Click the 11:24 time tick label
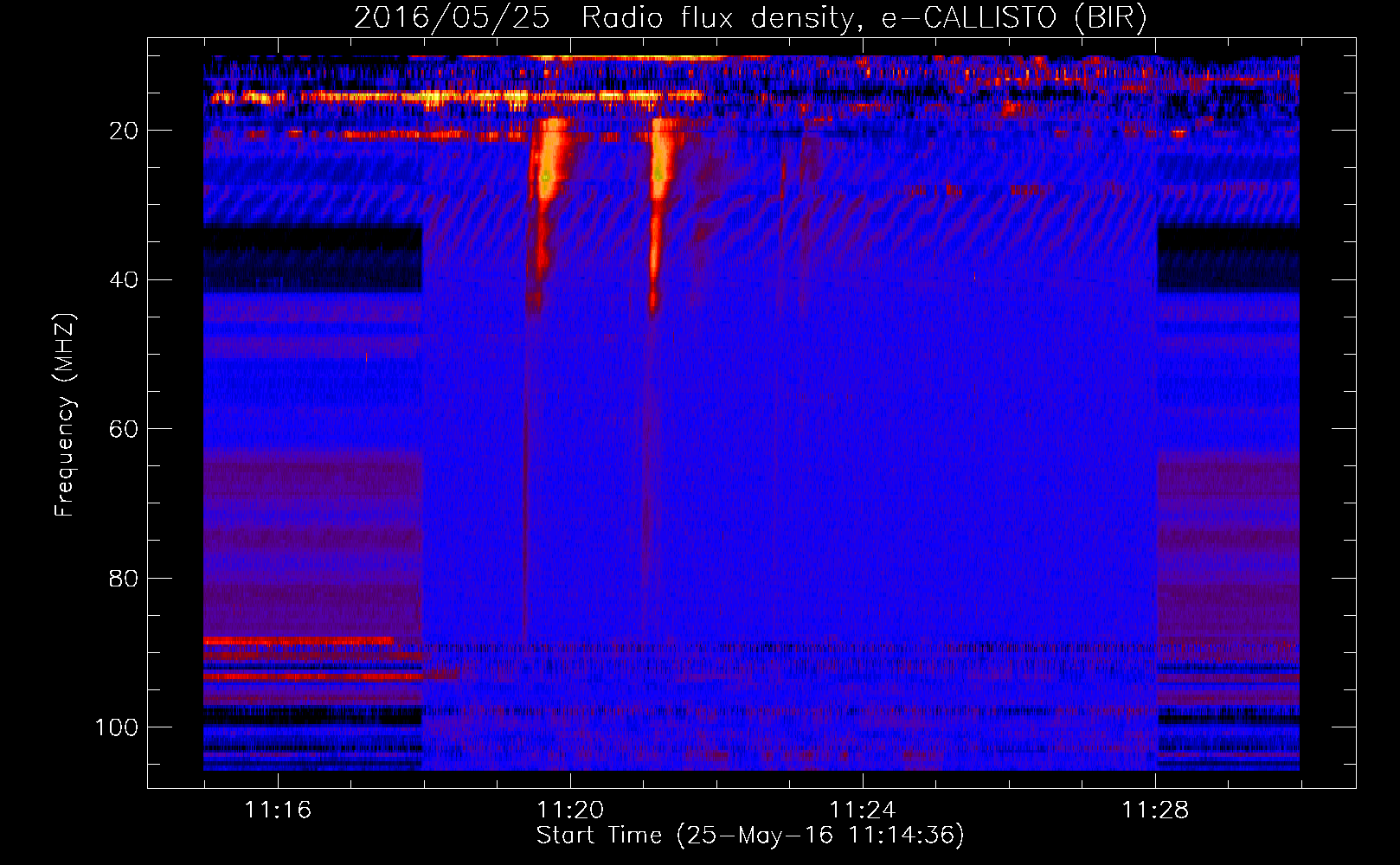Image resolution: width=1400 pixels, height=865 pixels. tap(863, 811)
